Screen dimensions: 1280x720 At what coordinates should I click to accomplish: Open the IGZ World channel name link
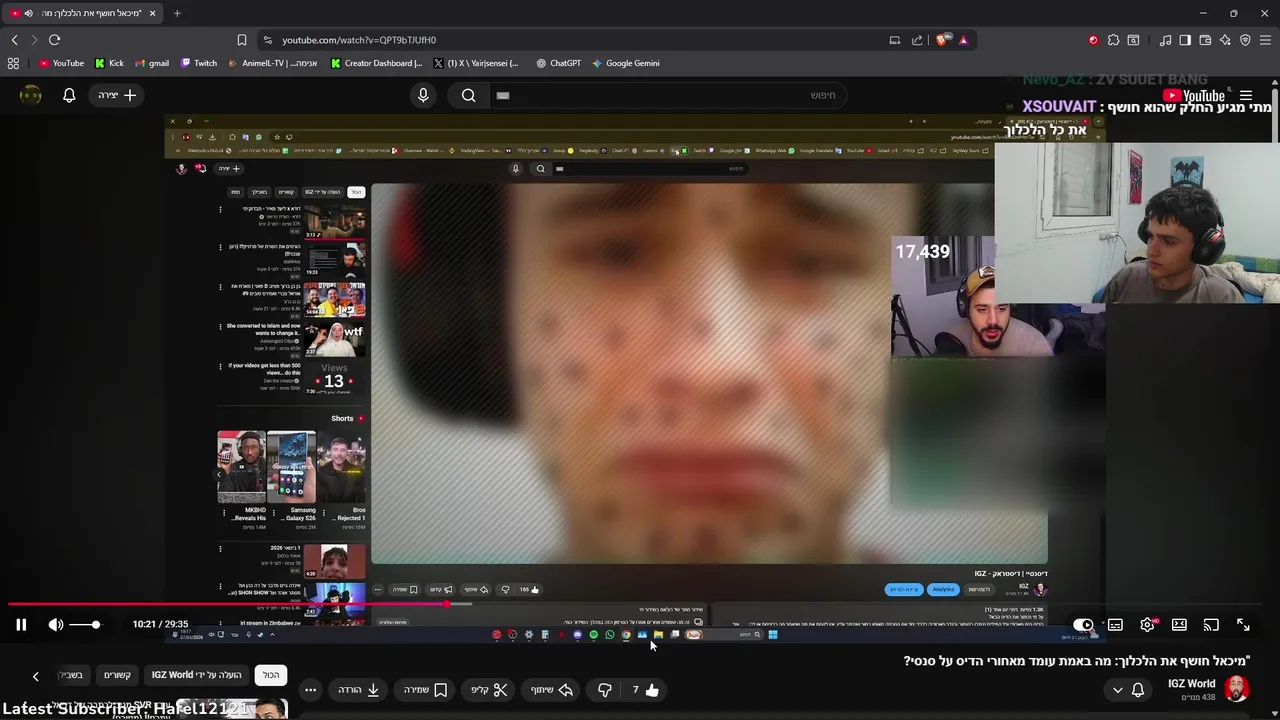click(1191, 684)
